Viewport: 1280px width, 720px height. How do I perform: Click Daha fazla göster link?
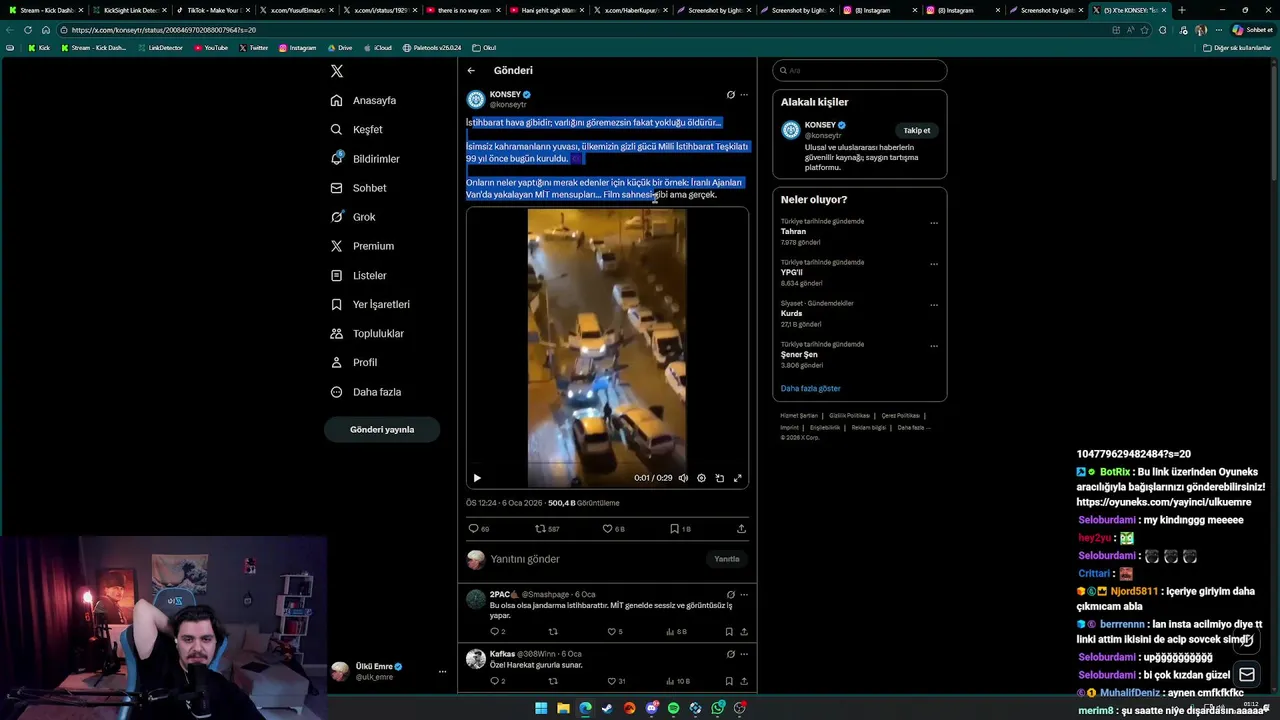tap(810, 388)
